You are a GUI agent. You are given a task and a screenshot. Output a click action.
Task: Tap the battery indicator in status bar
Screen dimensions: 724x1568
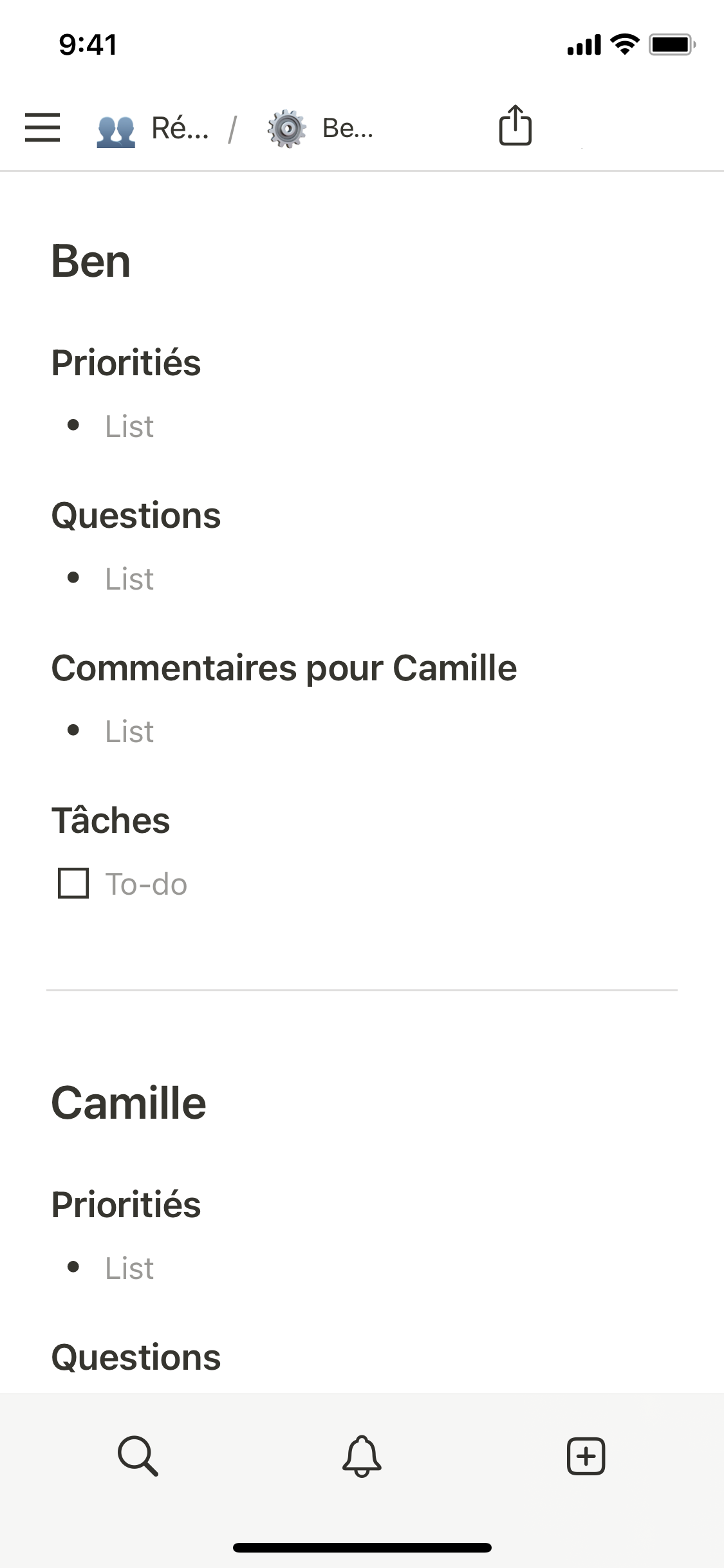(671, 44)
